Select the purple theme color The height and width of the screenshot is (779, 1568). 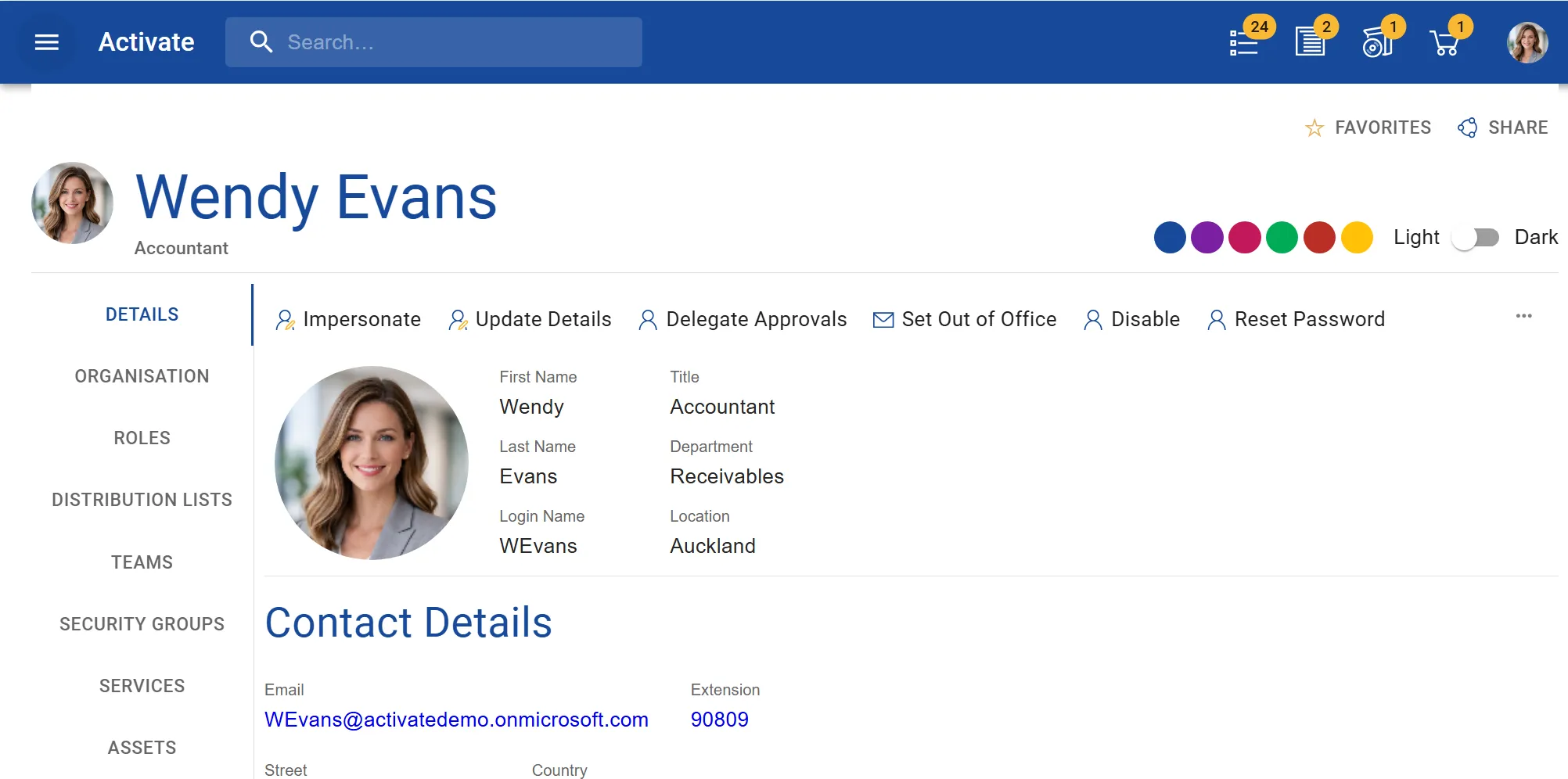coord(1207,238)
